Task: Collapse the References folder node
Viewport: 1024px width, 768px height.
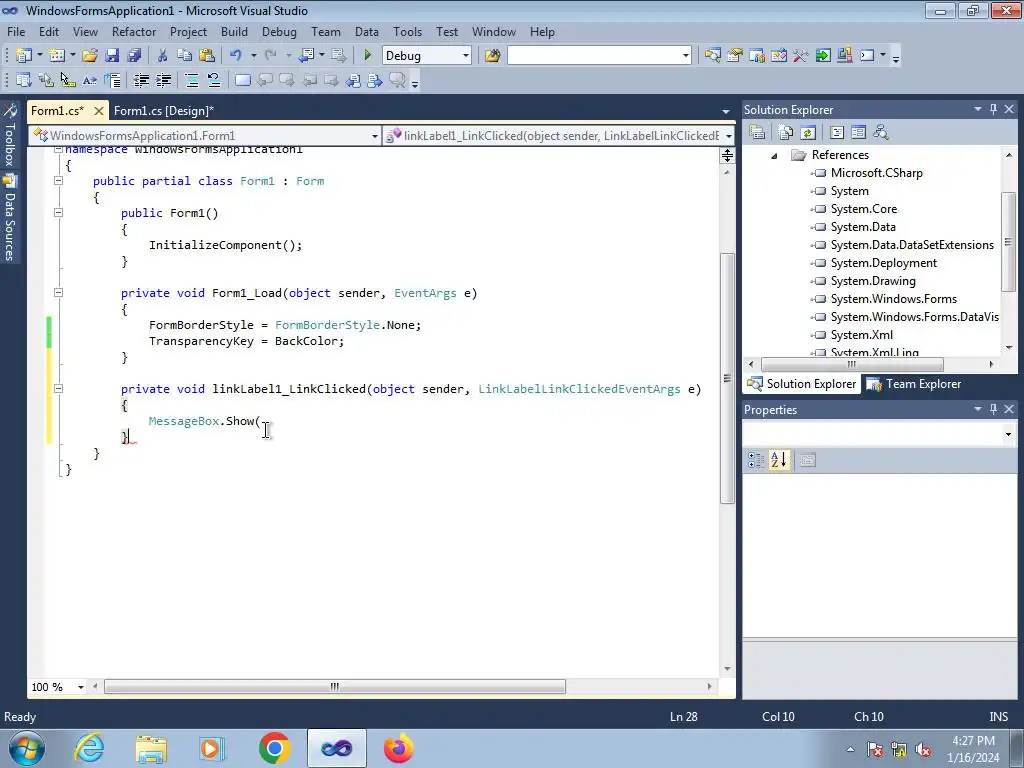Action: pos(774,155)
